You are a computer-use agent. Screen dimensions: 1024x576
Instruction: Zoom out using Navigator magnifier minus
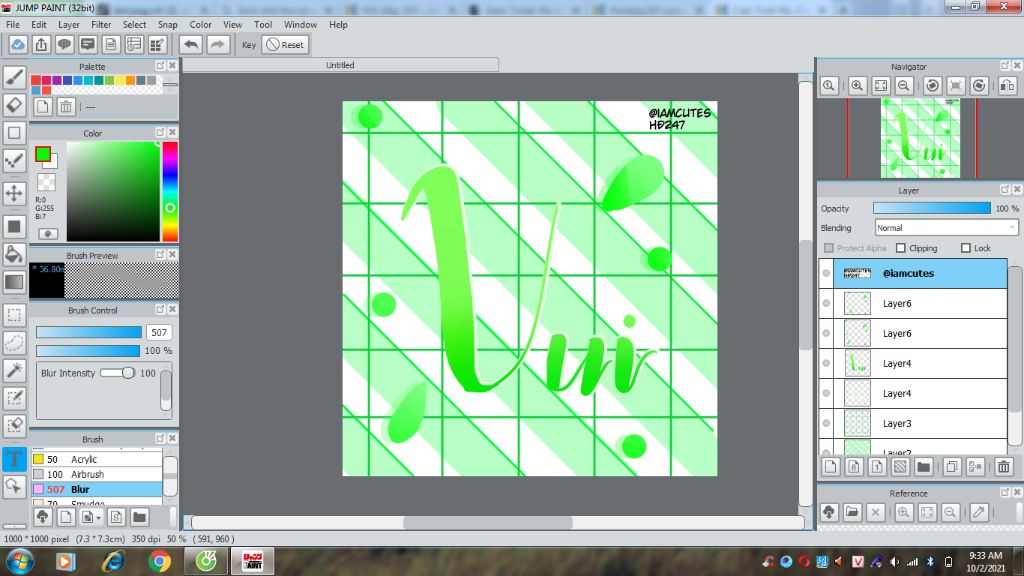point(904,86)
